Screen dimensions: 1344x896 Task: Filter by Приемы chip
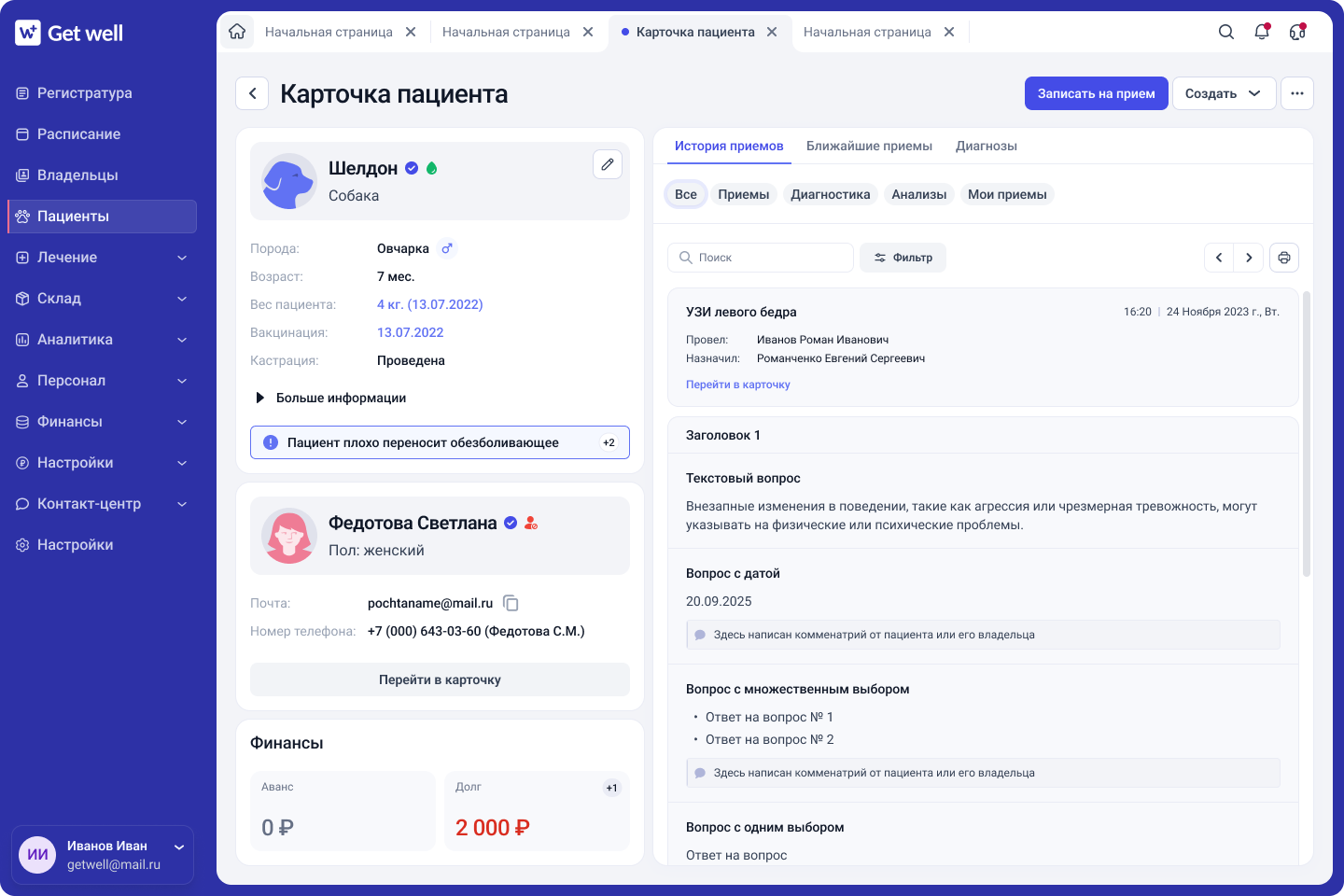coord(744,194)
